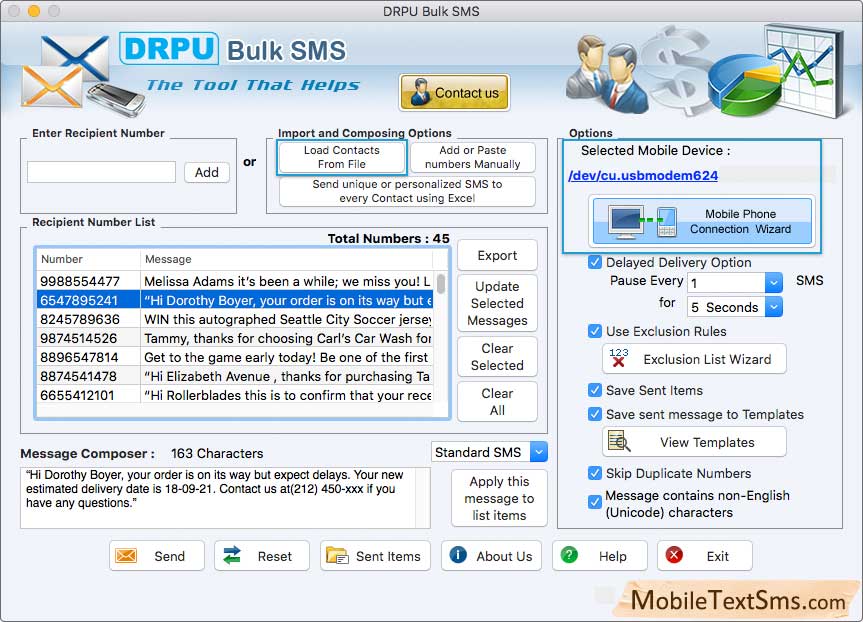
Task: Apply this message to list items
Action: click(499, 498)
